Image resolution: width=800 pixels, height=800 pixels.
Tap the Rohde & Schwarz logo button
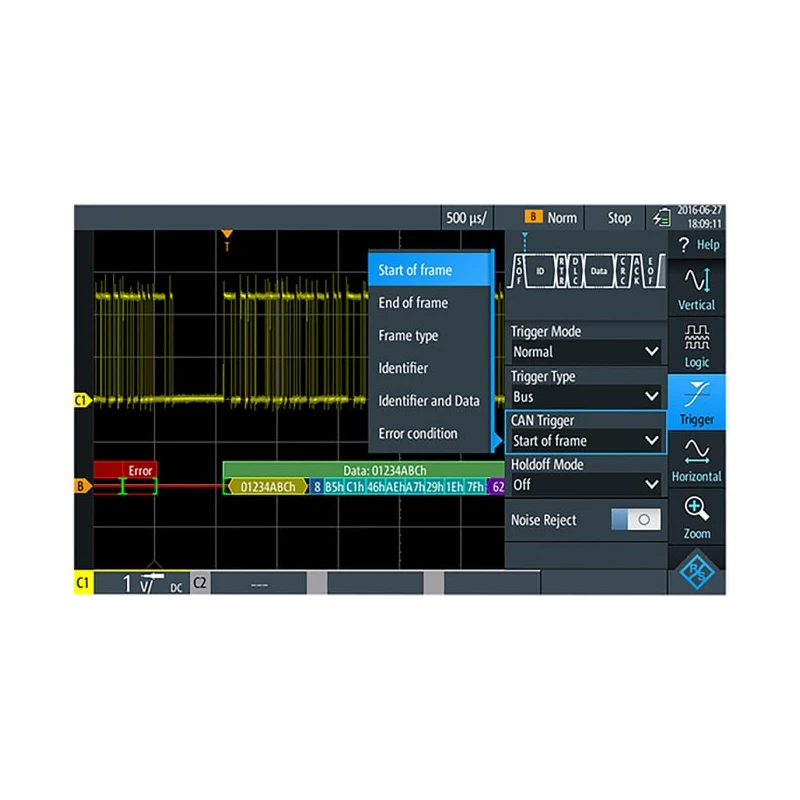coord(696,571)
